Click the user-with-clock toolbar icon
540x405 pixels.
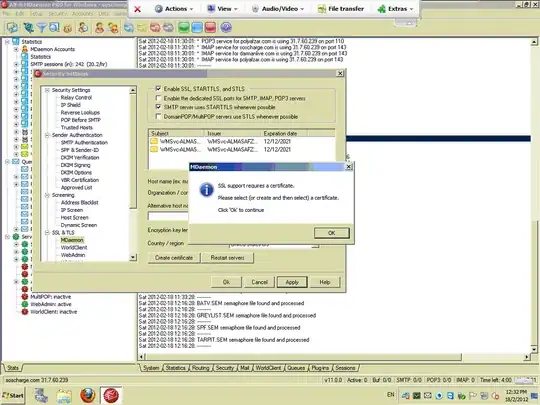coord(83,28)
